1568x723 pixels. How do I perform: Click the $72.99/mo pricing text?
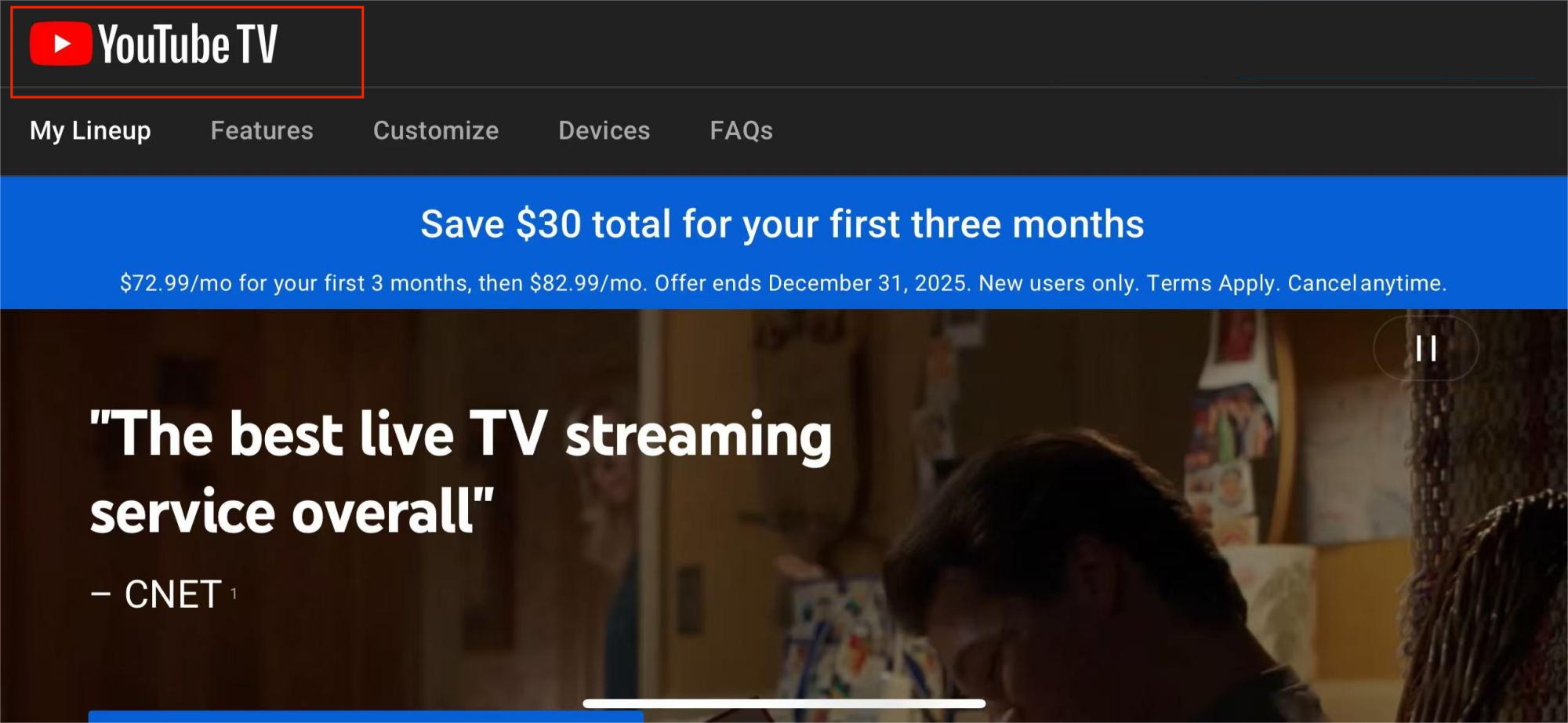(176, 283)
